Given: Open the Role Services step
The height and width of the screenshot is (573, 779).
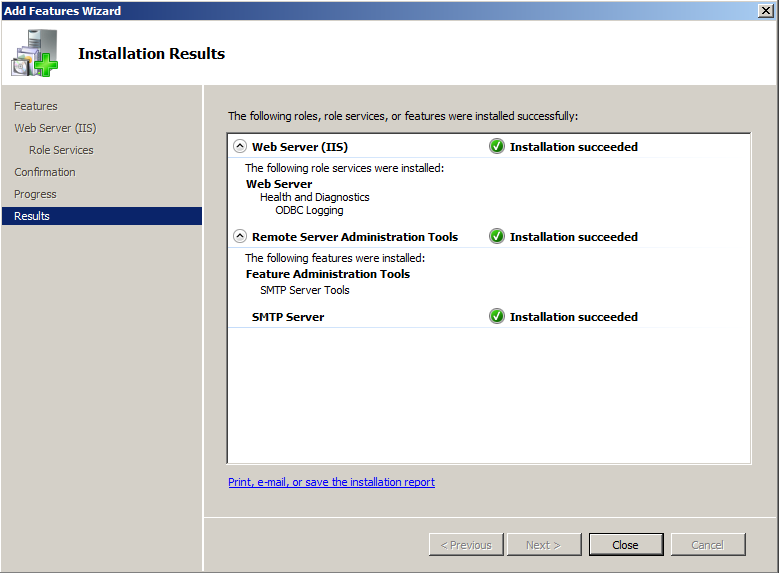Looking at the screenshot, I should (61, 150).
